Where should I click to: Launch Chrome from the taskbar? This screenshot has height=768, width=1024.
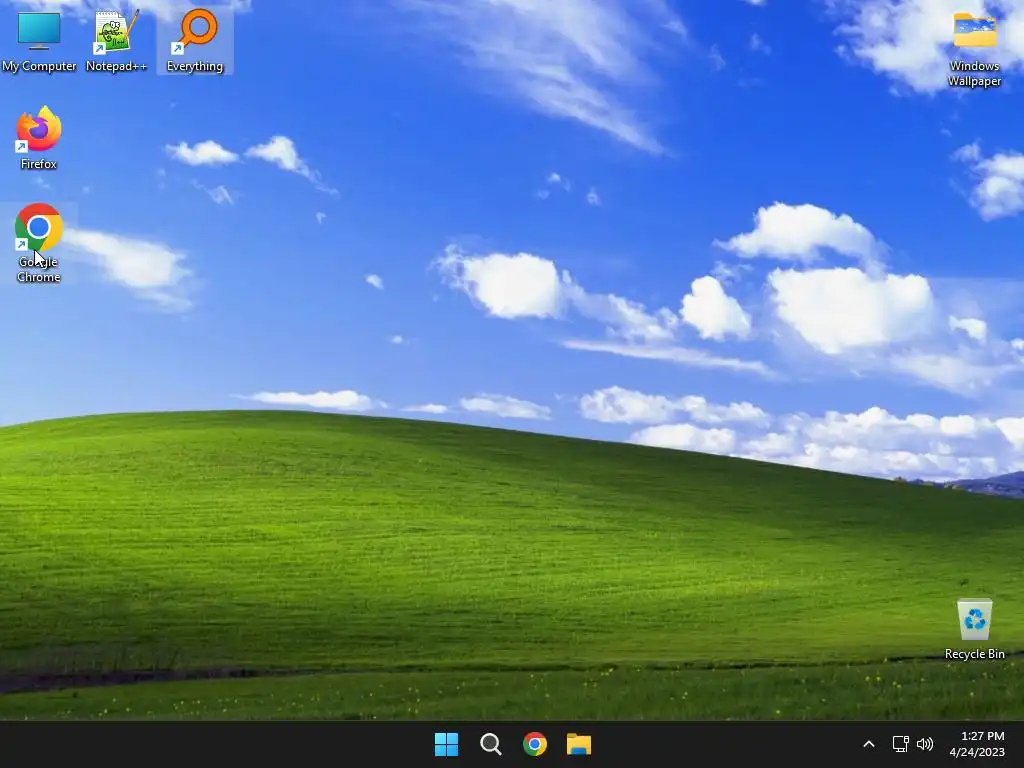pos(535,744)
